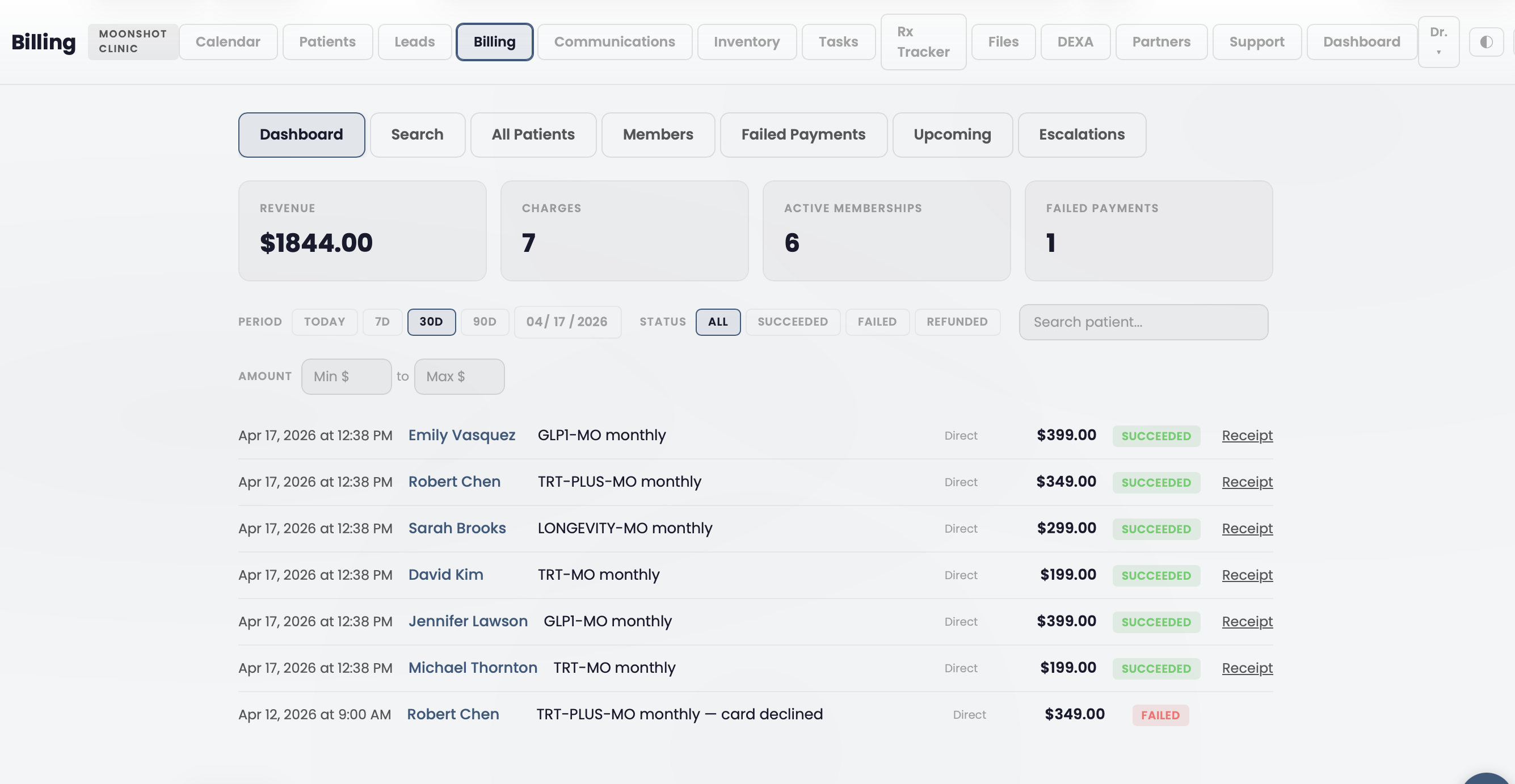Open the date picker showing 04/17/2026
Screen dimensions: 1515x784
pos(567,322)
